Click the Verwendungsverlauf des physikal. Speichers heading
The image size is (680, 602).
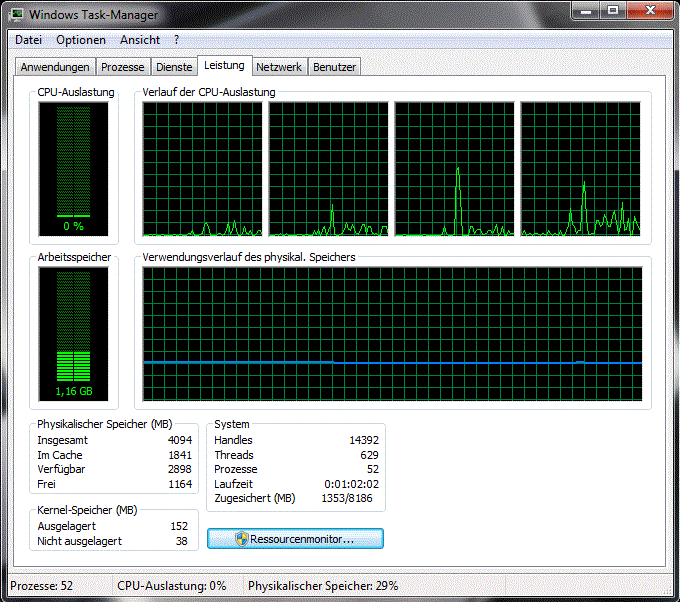coord(248,257)
